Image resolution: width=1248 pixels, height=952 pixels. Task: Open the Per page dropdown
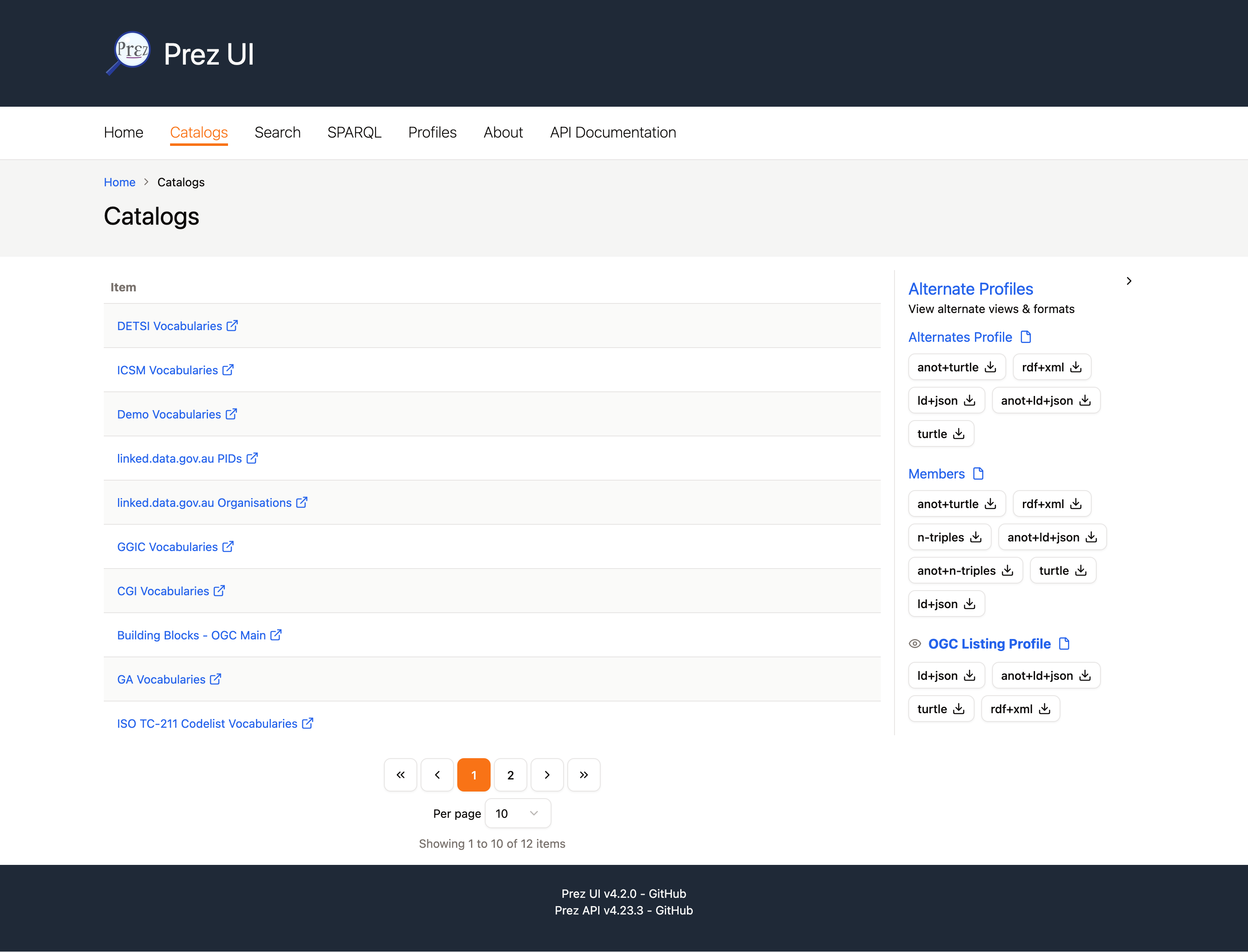coord(517,813)
